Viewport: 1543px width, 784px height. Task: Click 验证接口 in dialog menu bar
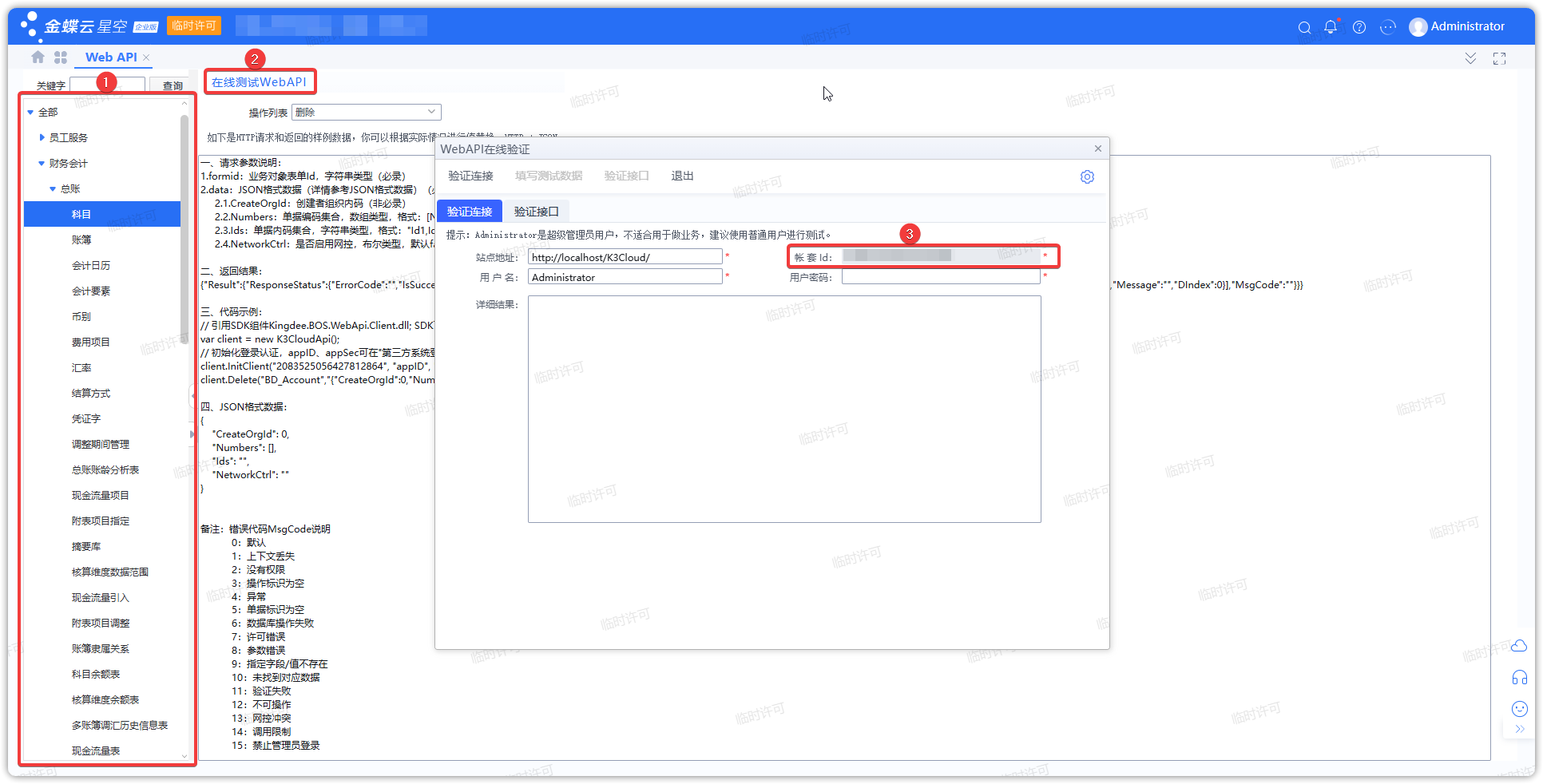[627, 176]
